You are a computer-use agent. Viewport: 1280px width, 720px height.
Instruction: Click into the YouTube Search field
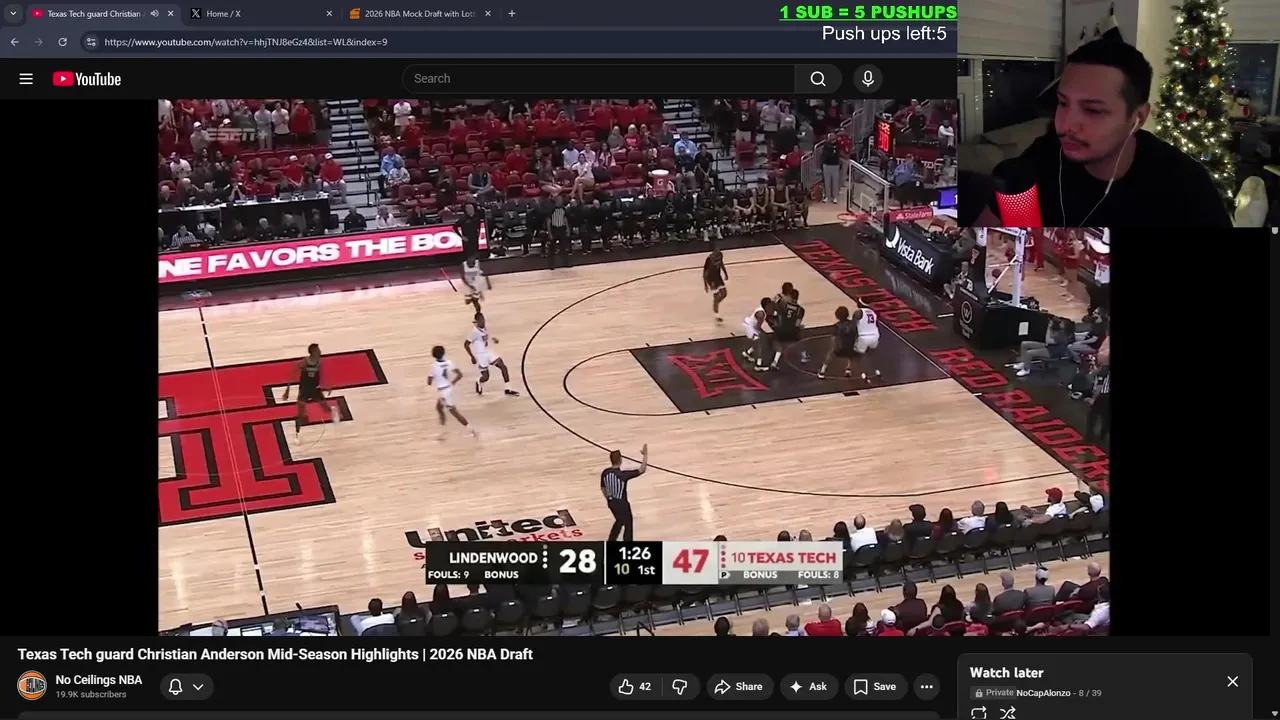[x=598, y=79]
